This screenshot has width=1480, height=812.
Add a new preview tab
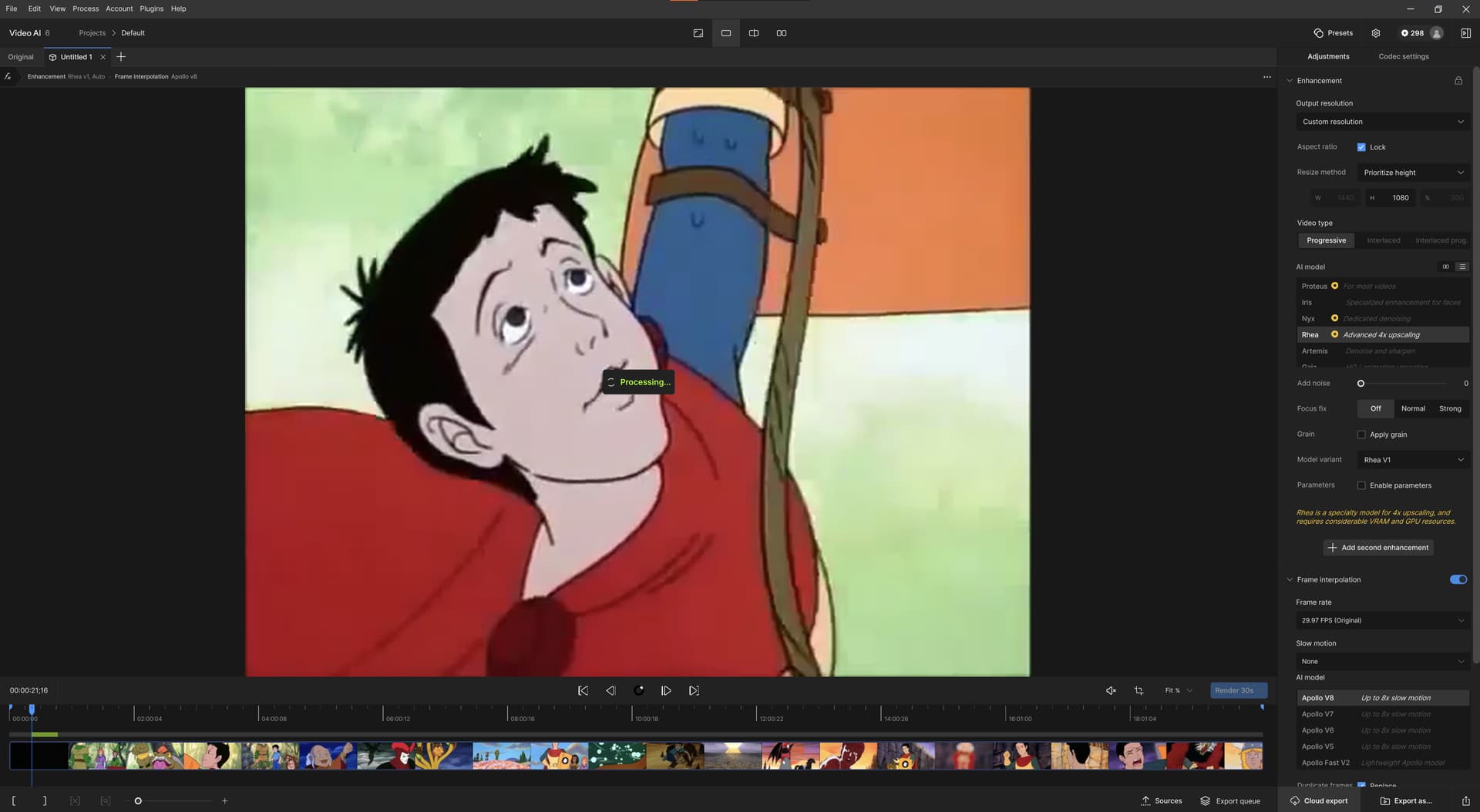pyautogui.click(x=121, y=57)
